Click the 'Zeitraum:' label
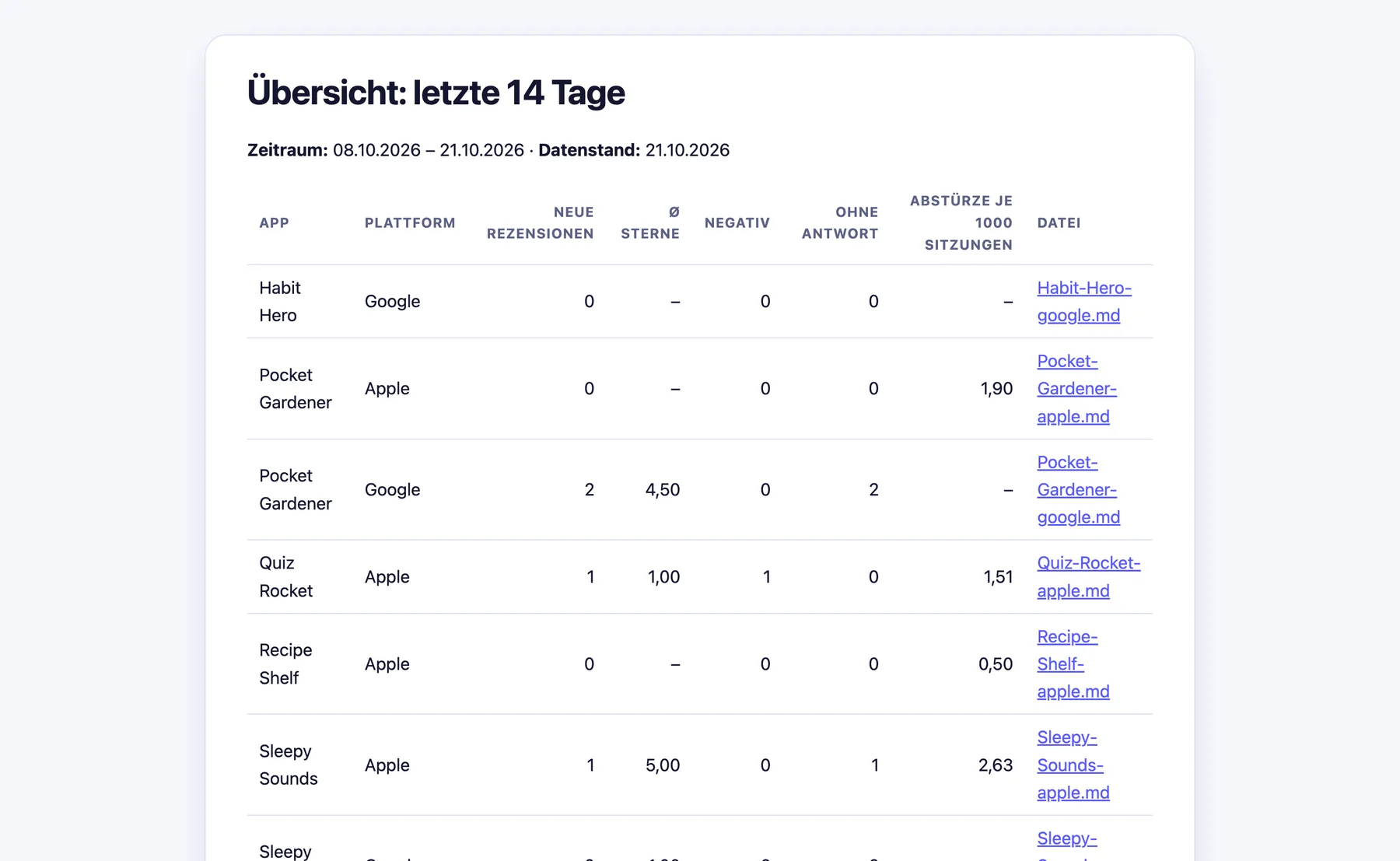The height and width of the screenshot is (861, 1400). tap(287, 150)
